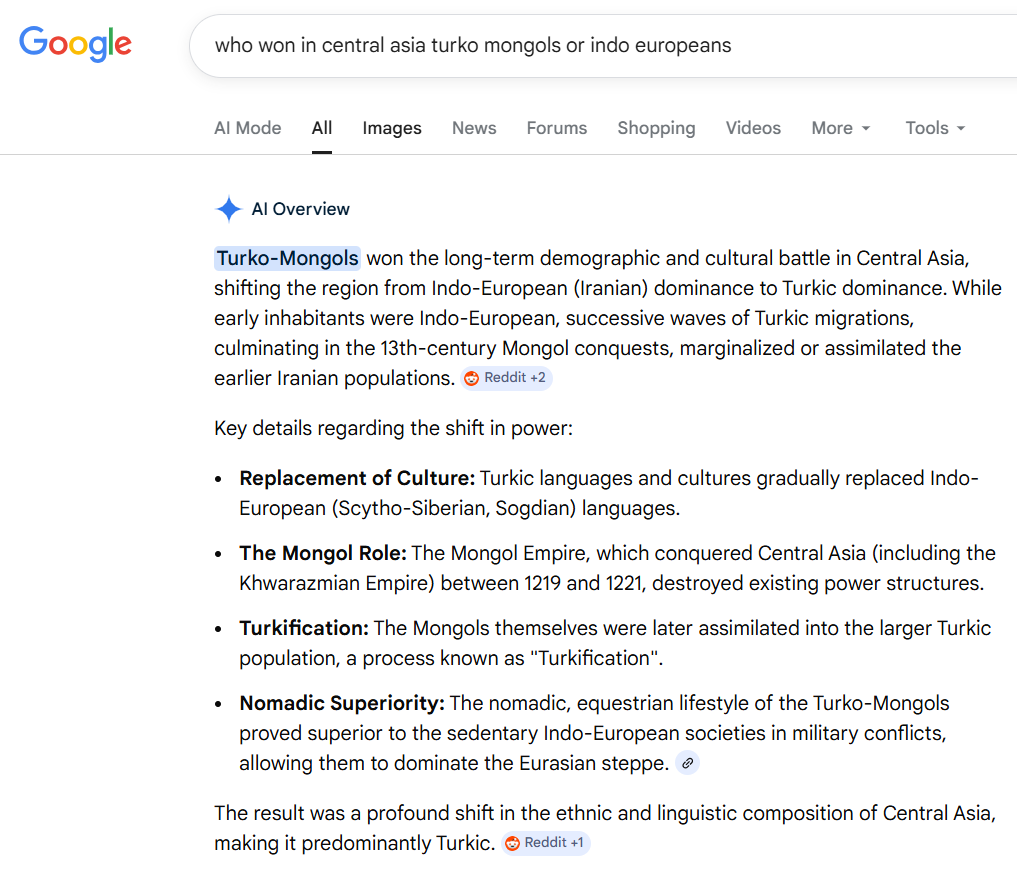Click the Turkification bullet heading
1017x885 pixels.
pos(304,628)
